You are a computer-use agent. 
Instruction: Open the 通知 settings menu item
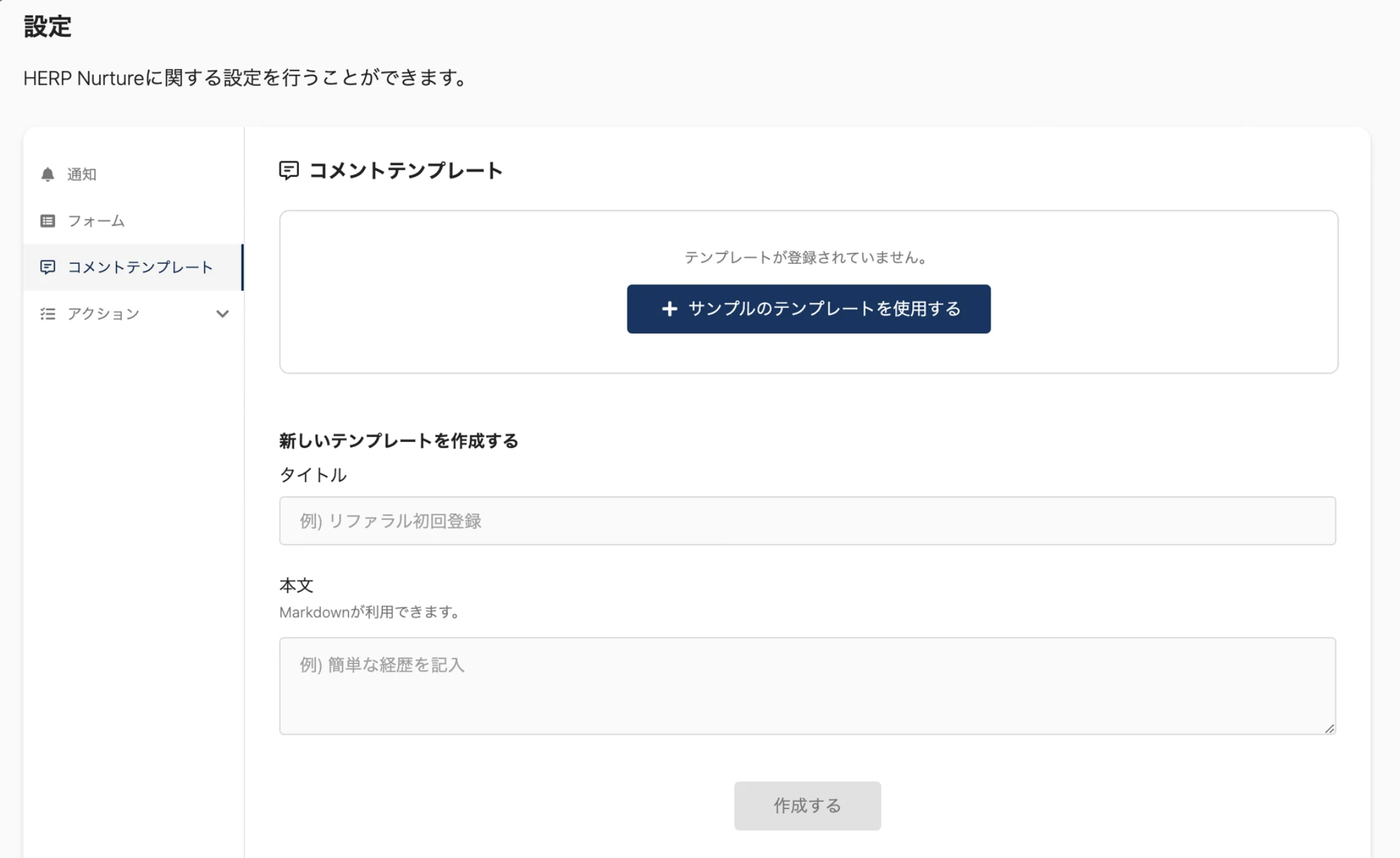coord(82,174)
